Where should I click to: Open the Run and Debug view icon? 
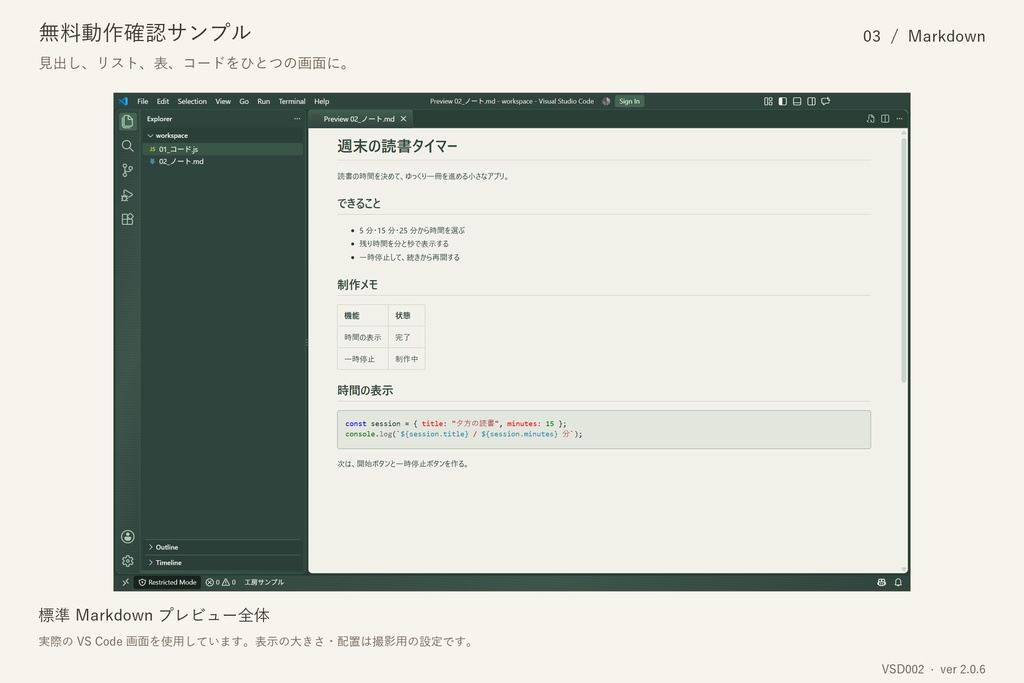click(127, 195)
